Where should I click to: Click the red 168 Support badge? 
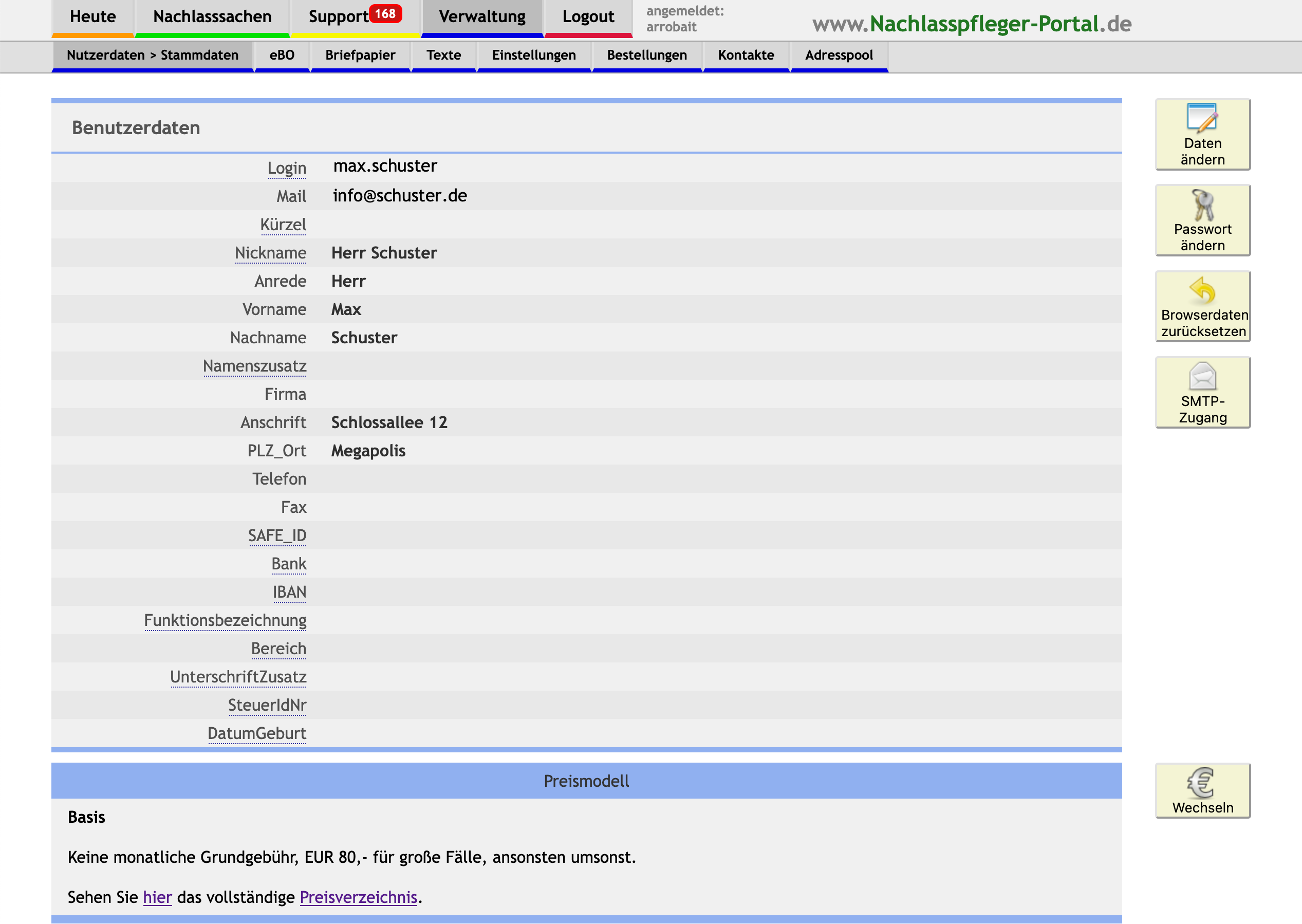[385, 14]
